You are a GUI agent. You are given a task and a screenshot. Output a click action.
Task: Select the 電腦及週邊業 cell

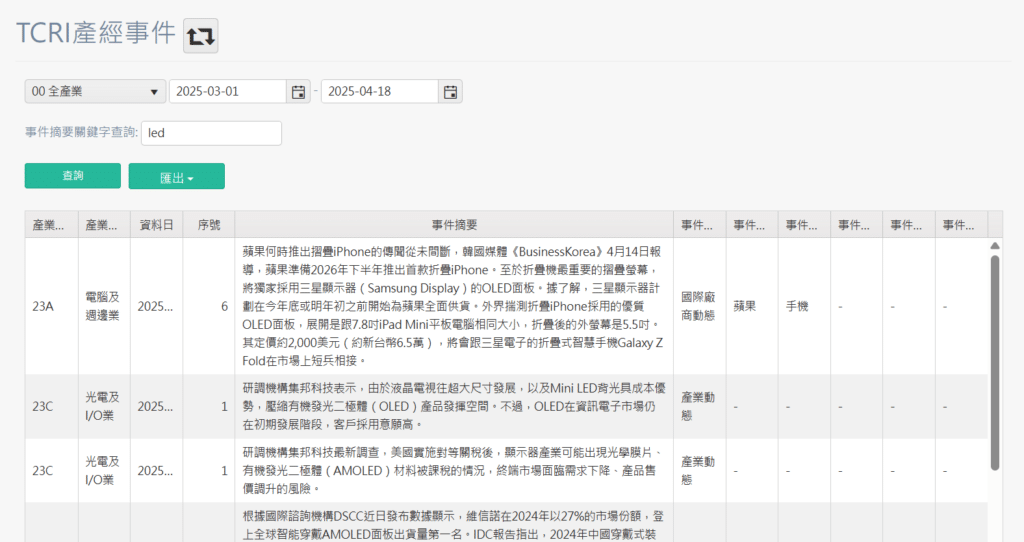pyautogui.click(x=104, y=306)
